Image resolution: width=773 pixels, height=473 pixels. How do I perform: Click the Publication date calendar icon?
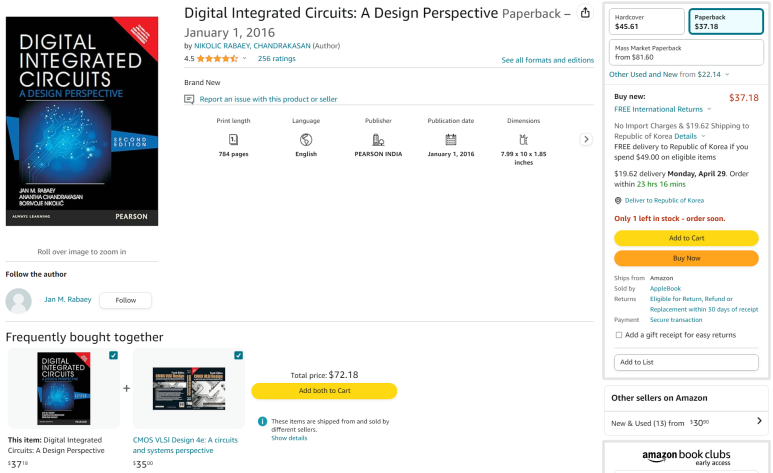click(x=451, y=140)
